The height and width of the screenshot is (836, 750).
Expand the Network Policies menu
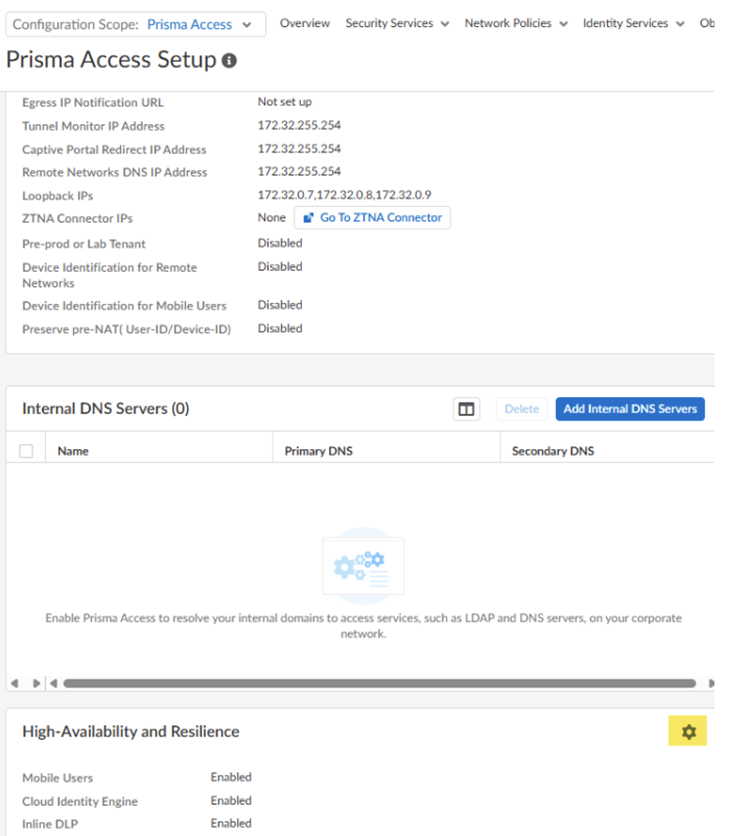click(x=516, y=23)
